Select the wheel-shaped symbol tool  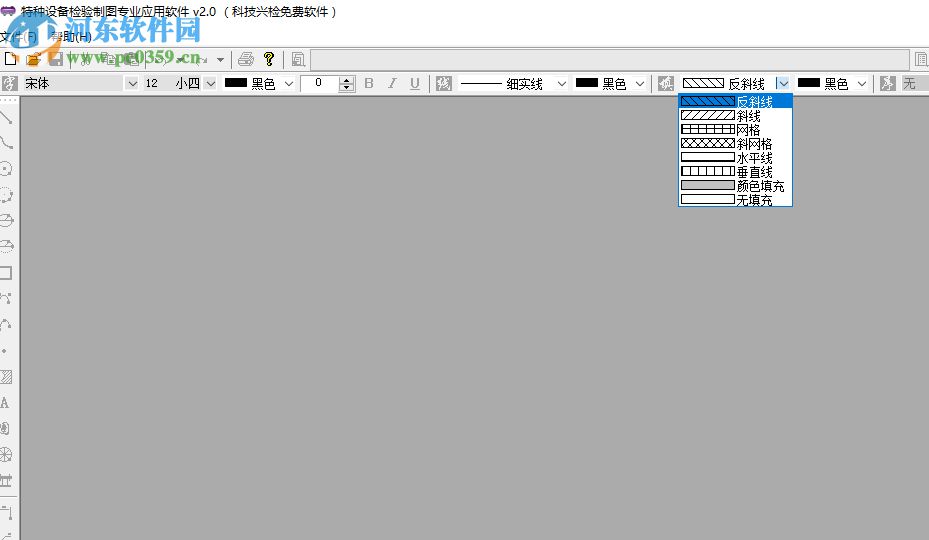point(6,455)
